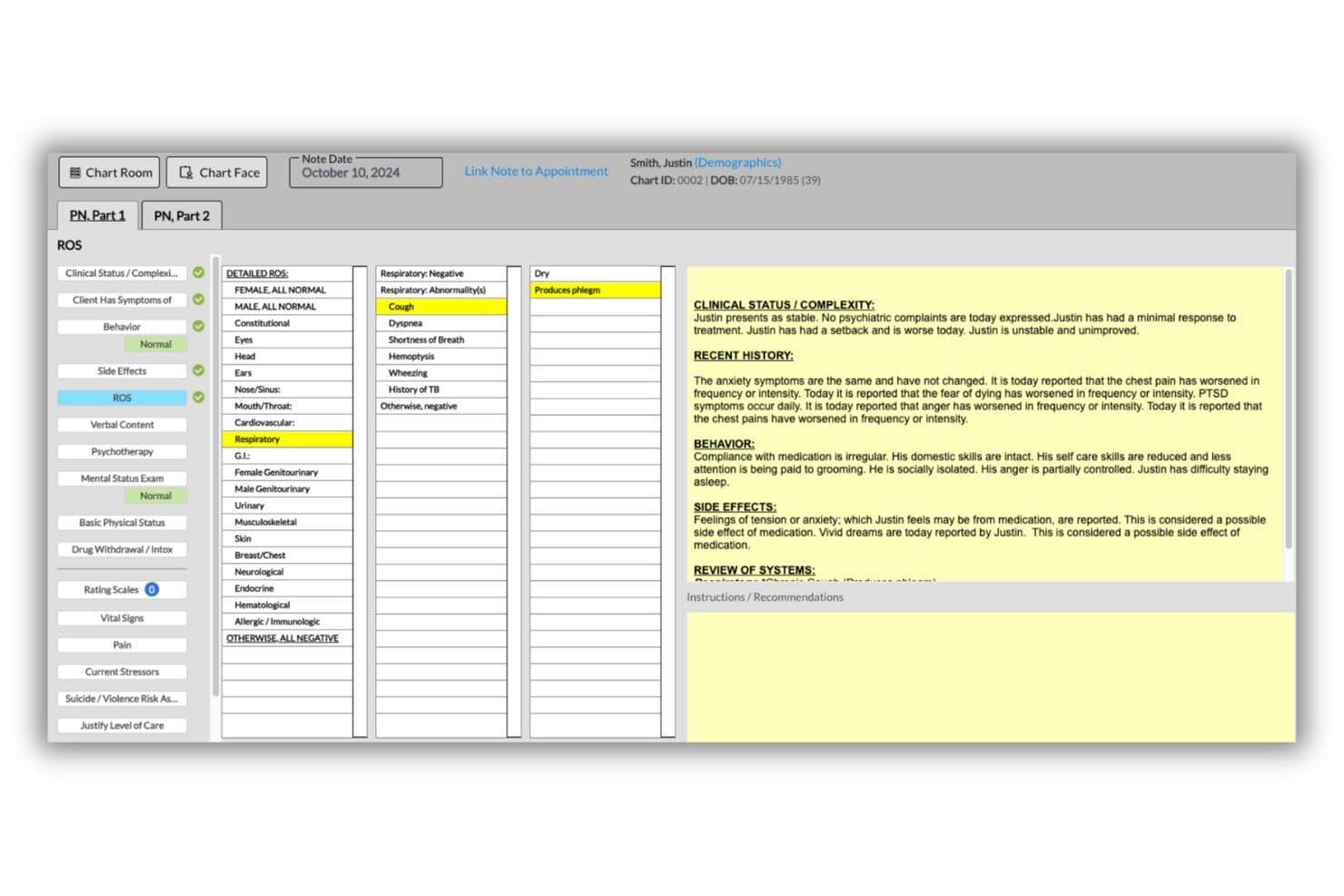This screenshot has width=1344, height=896.
Task: Select MALE, ALL NORMAL row
Action: click(287, 307)
